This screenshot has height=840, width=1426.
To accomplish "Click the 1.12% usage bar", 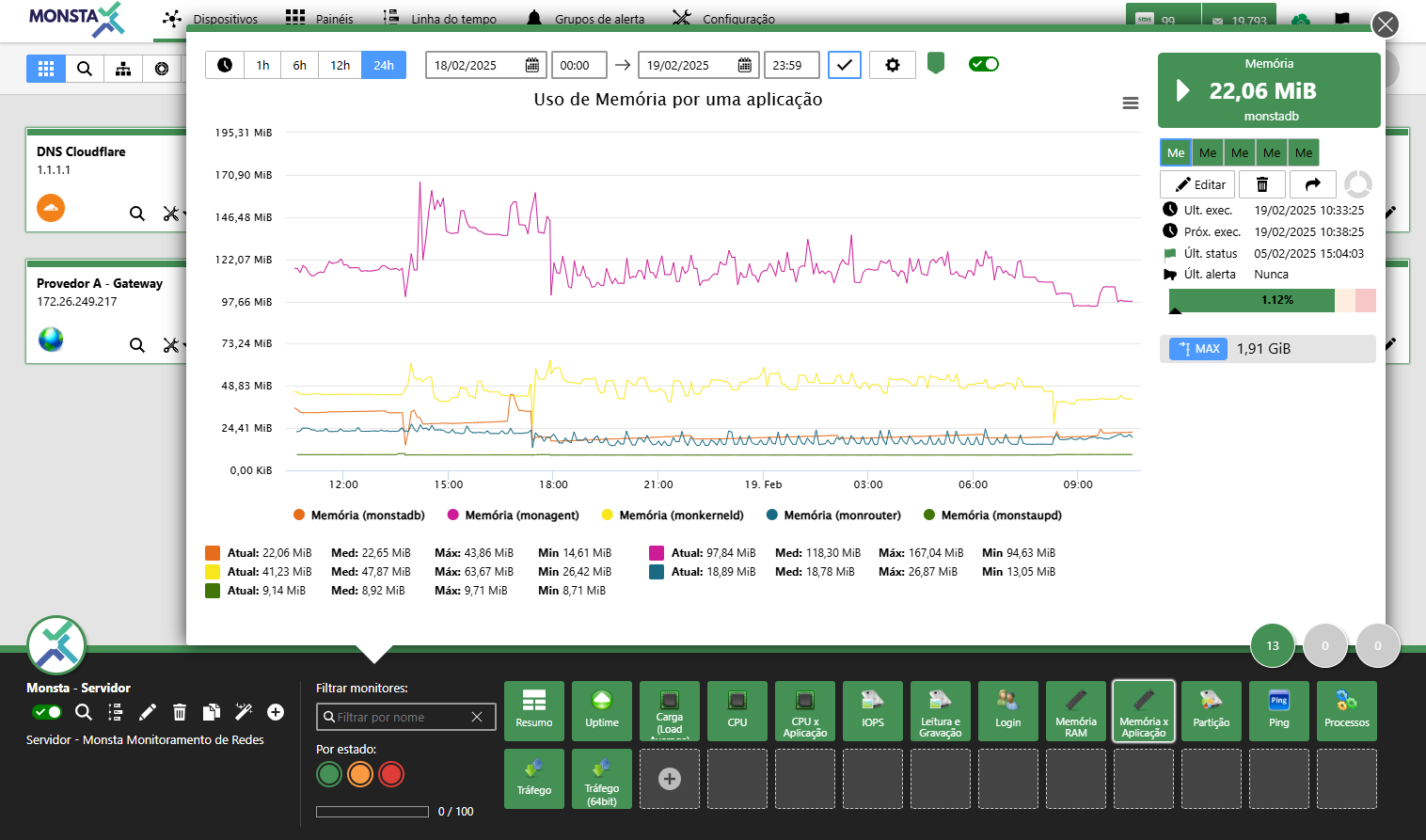I will click(x=1273, y=300).
